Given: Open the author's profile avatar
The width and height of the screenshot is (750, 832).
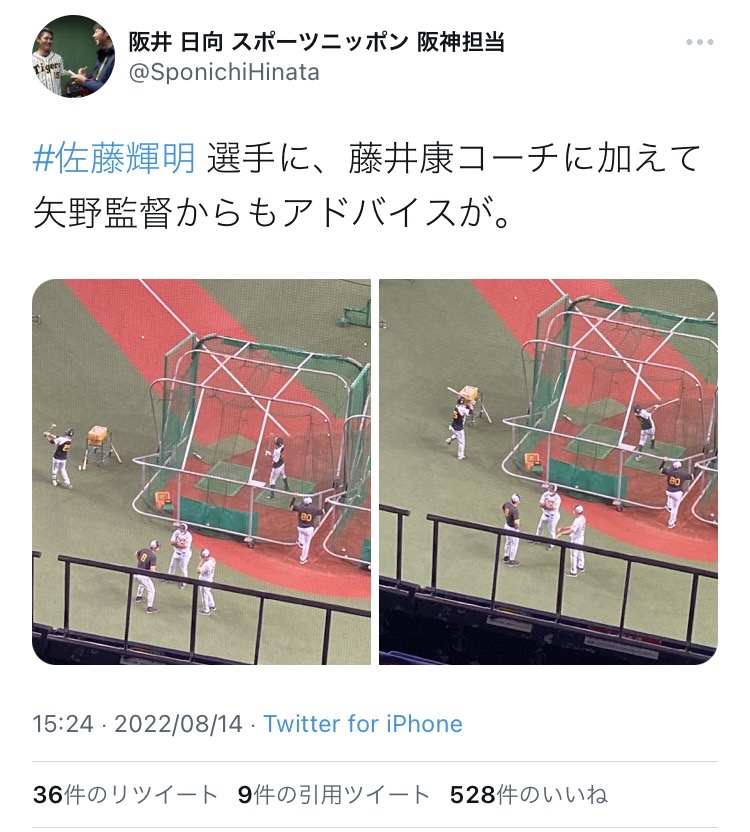Looking at the screenshot, I should coord(73,56).
